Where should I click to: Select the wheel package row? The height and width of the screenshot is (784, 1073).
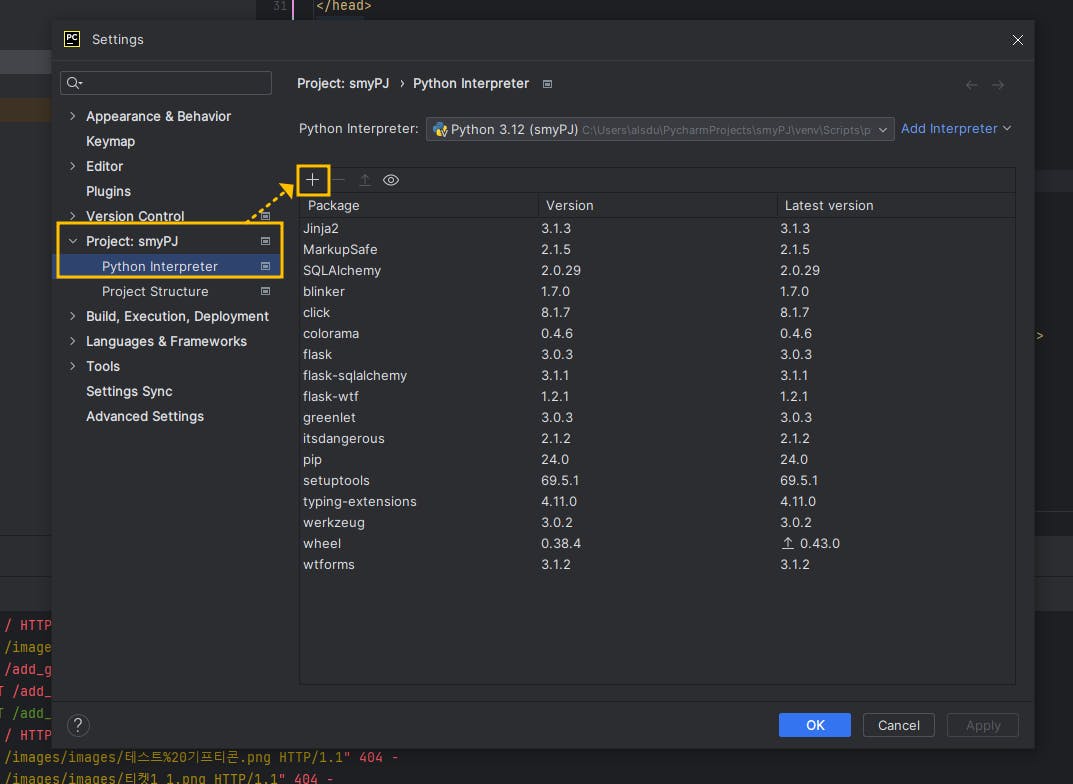657,543
